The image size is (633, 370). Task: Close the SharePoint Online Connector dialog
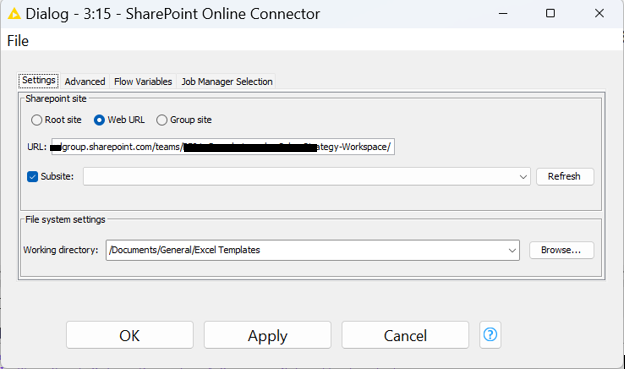pos(599,14)
